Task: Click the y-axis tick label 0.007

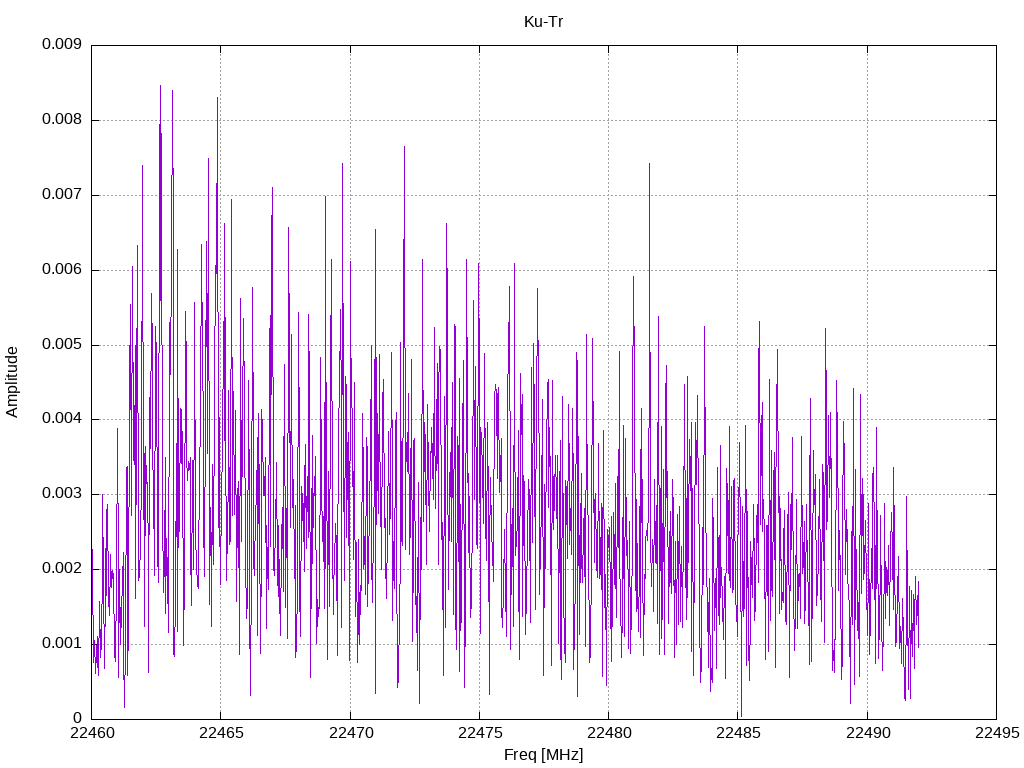Action: point(62,195)
